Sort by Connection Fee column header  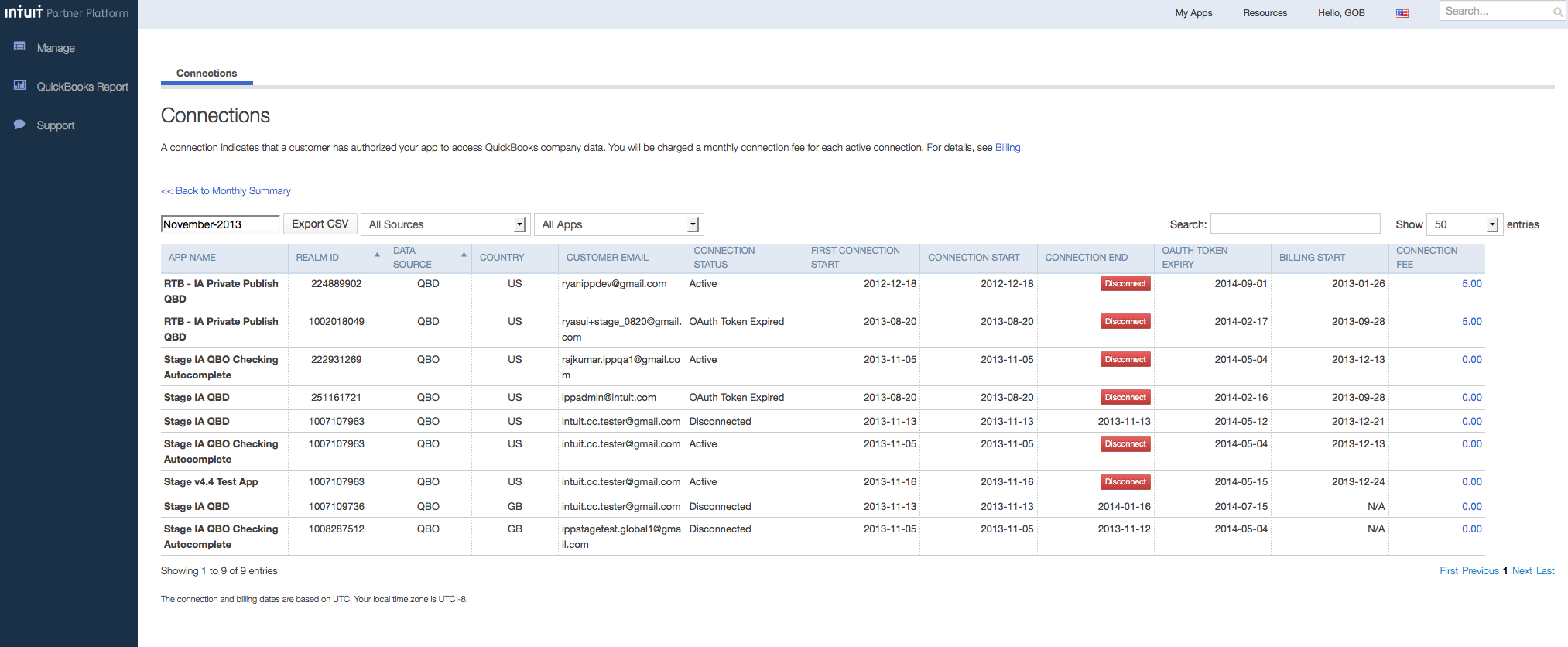coord(1437,258)
